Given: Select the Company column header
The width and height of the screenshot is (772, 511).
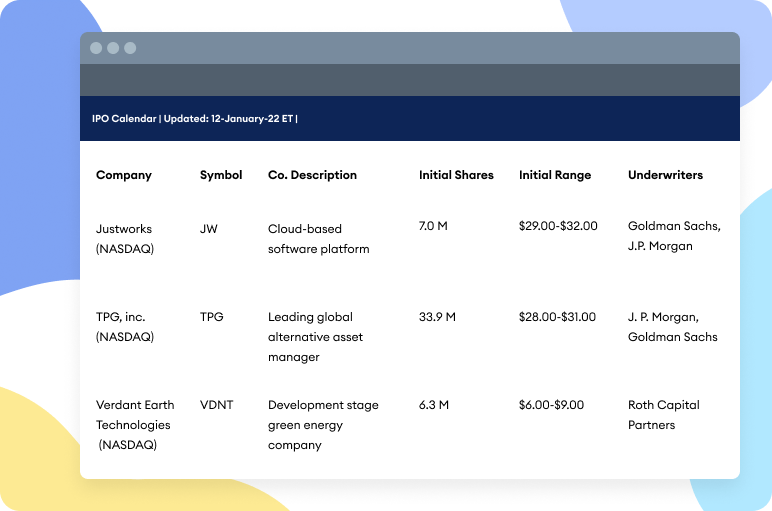Looking at the screenshot, I should click(x=124, y=175).
